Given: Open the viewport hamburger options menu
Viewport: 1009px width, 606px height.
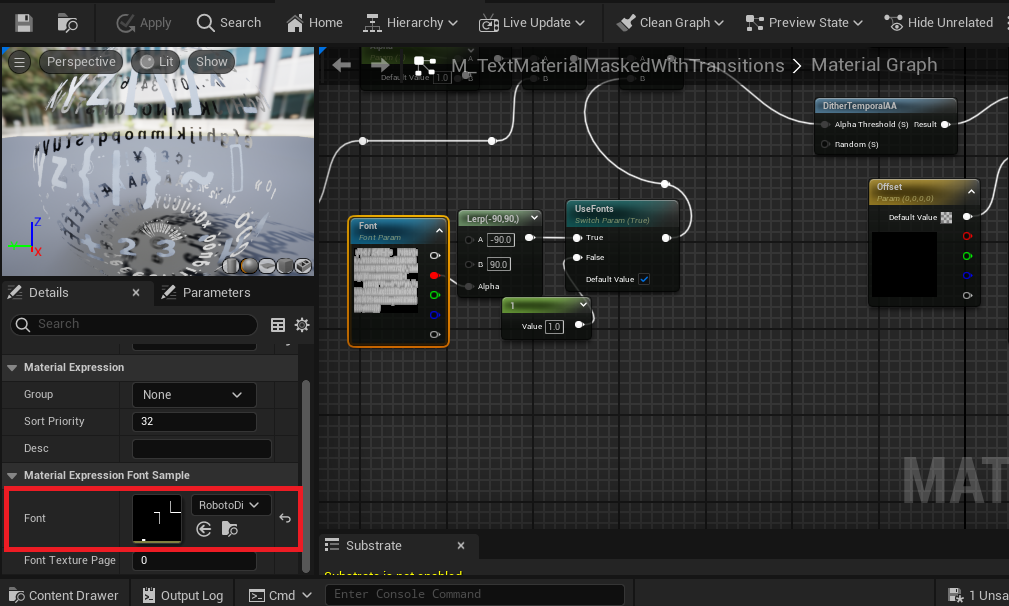Looking at the screenshot, I should (19, 62).
